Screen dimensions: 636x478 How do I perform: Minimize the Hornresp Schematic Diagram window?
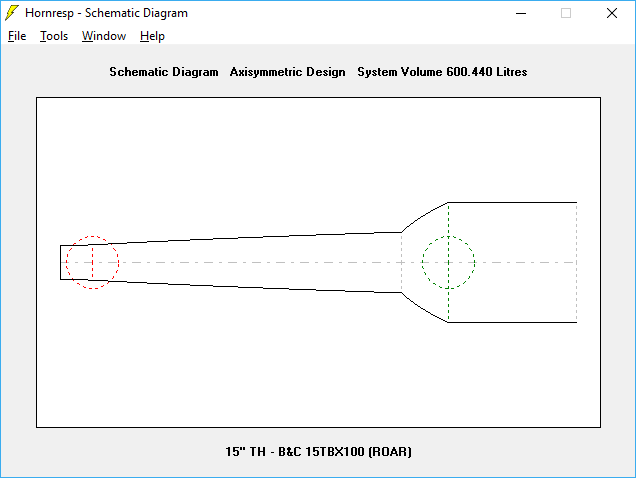coord(521,13)
